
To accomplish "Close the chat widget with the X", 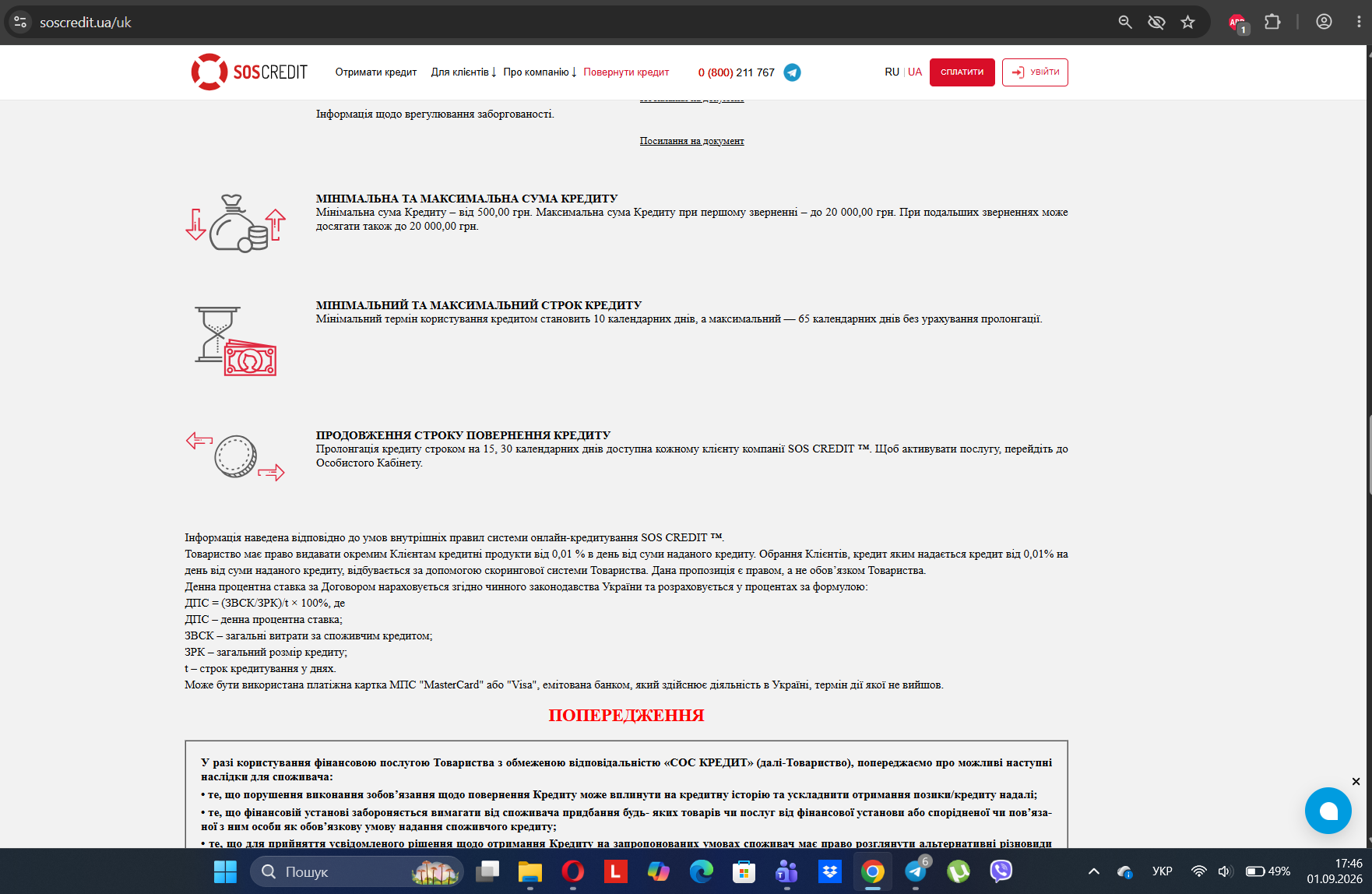I will click(x=1356, y=781).
